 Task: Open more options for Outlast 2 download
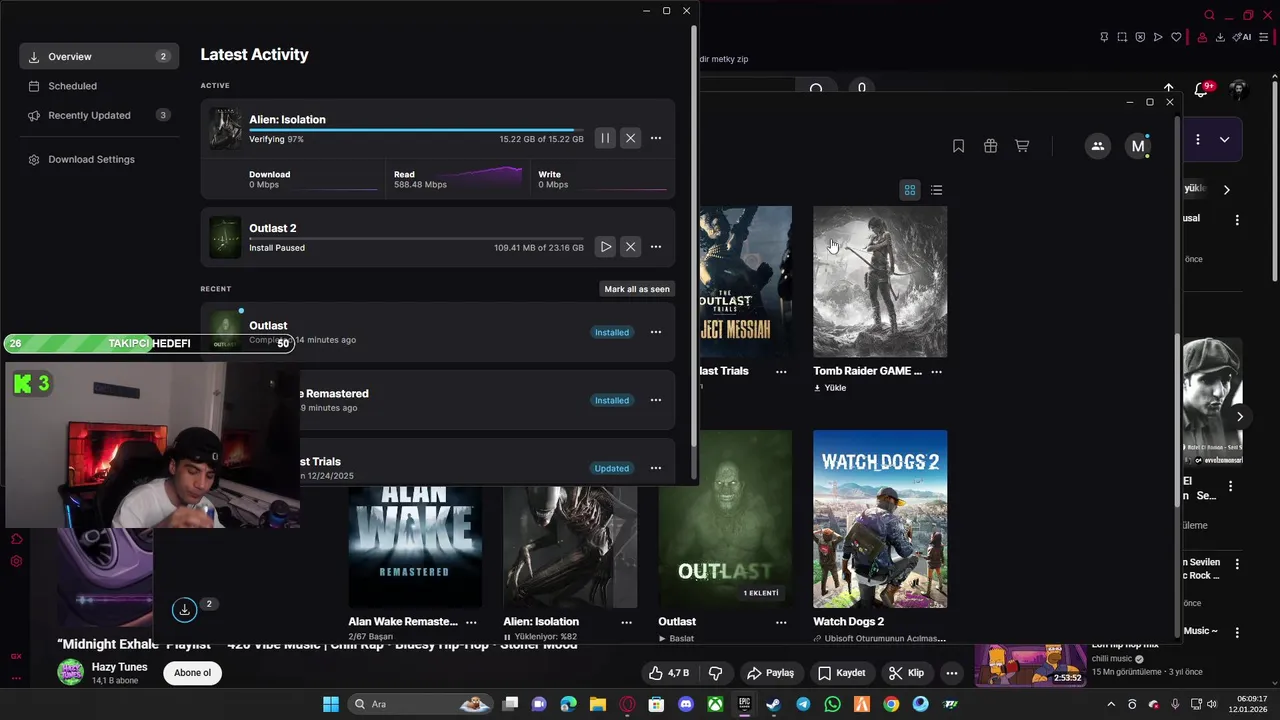click(x=656, y=246)
